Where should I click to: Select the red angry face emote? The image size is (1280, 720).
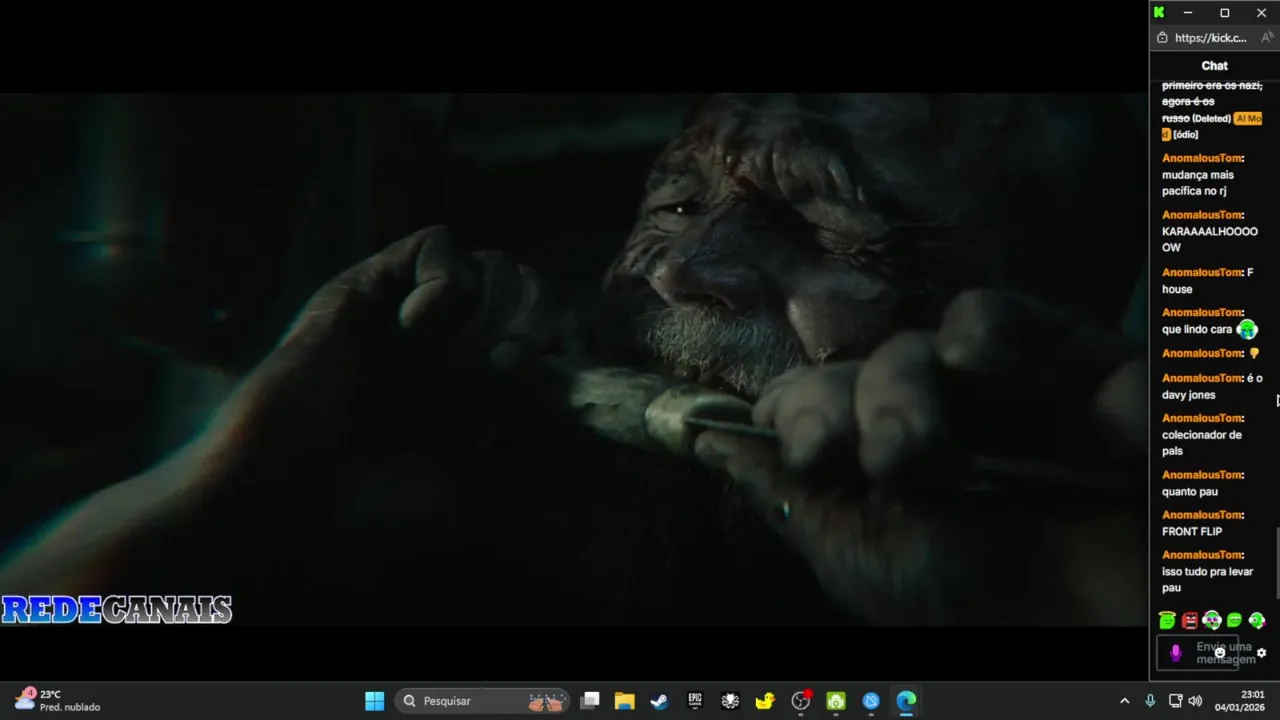(1189, 621)
